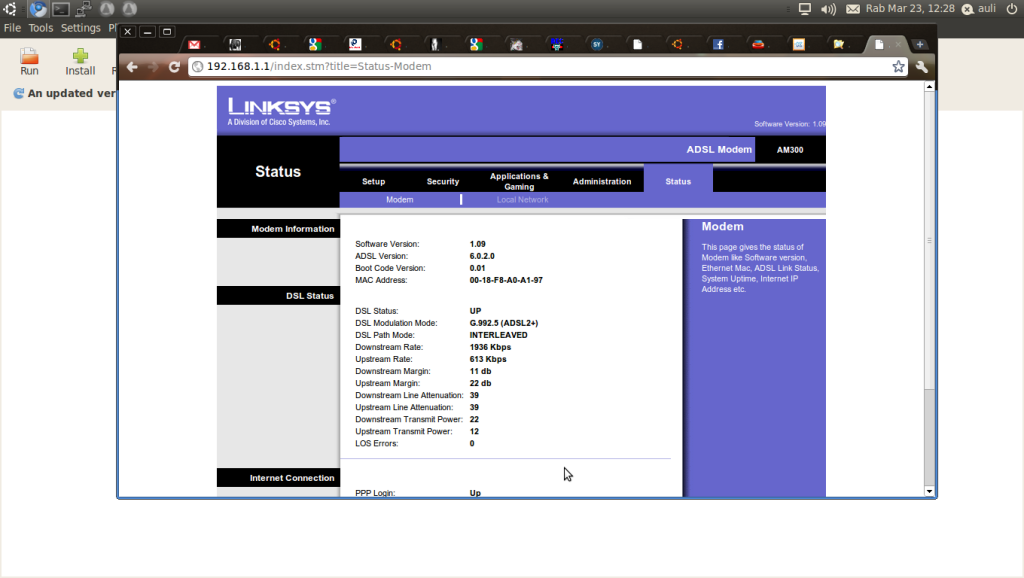This screenshot has height=578, width=1024.
Task: Click the Downstream Margin value 11 db
Action: click(x=481, y=372)
